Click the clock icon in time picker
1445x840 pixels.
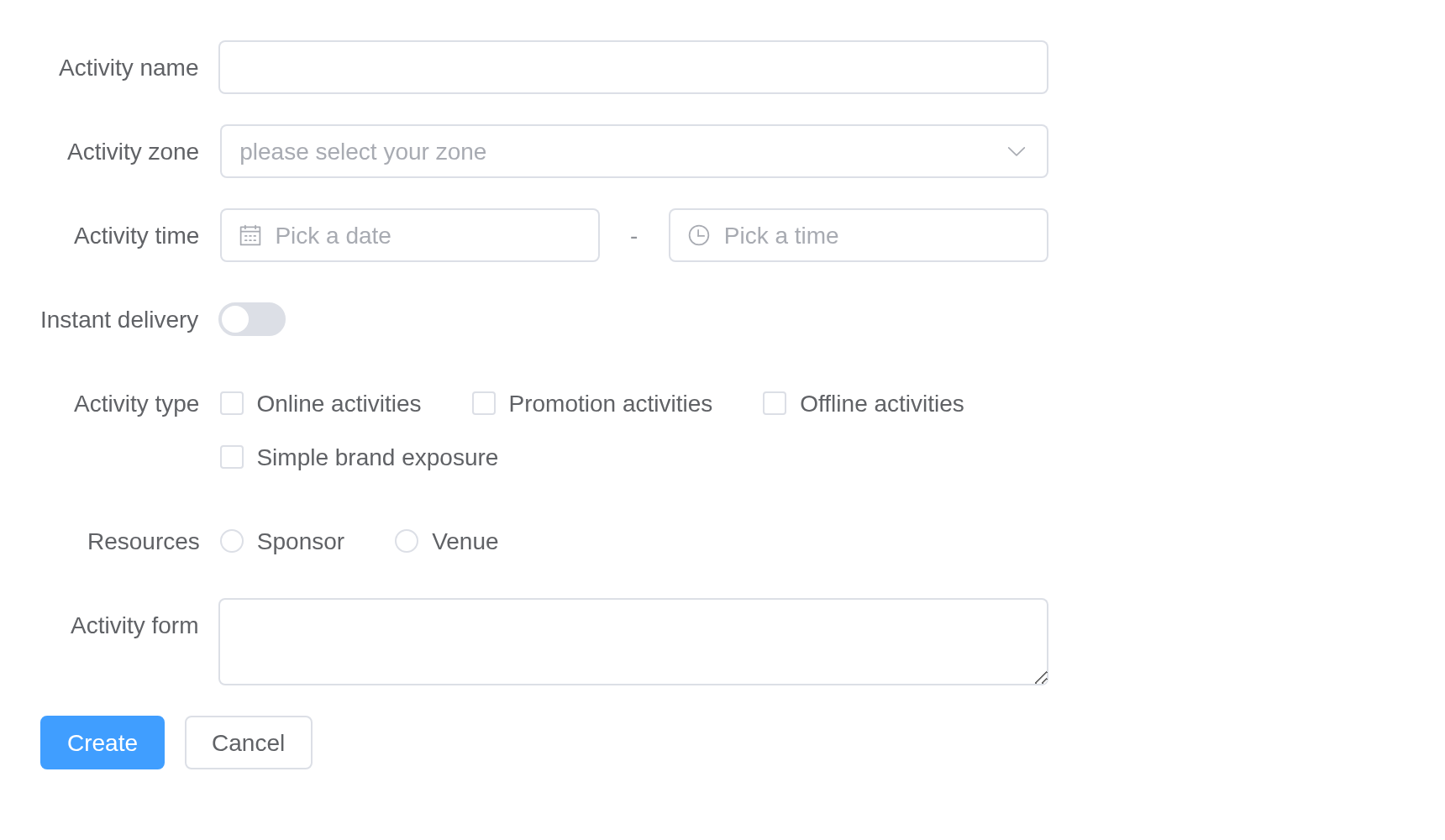[699, 235]
